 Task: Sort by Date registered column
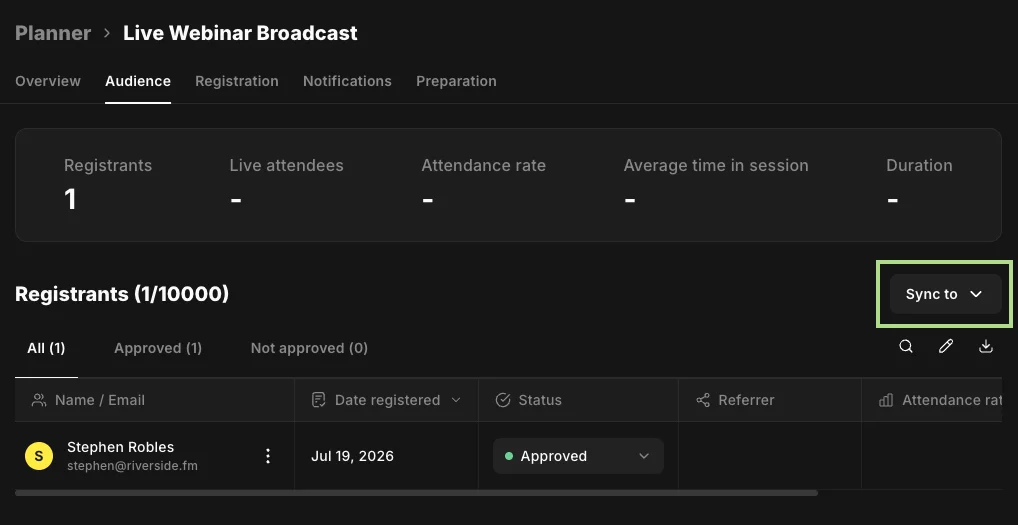(x=386, y=400)
